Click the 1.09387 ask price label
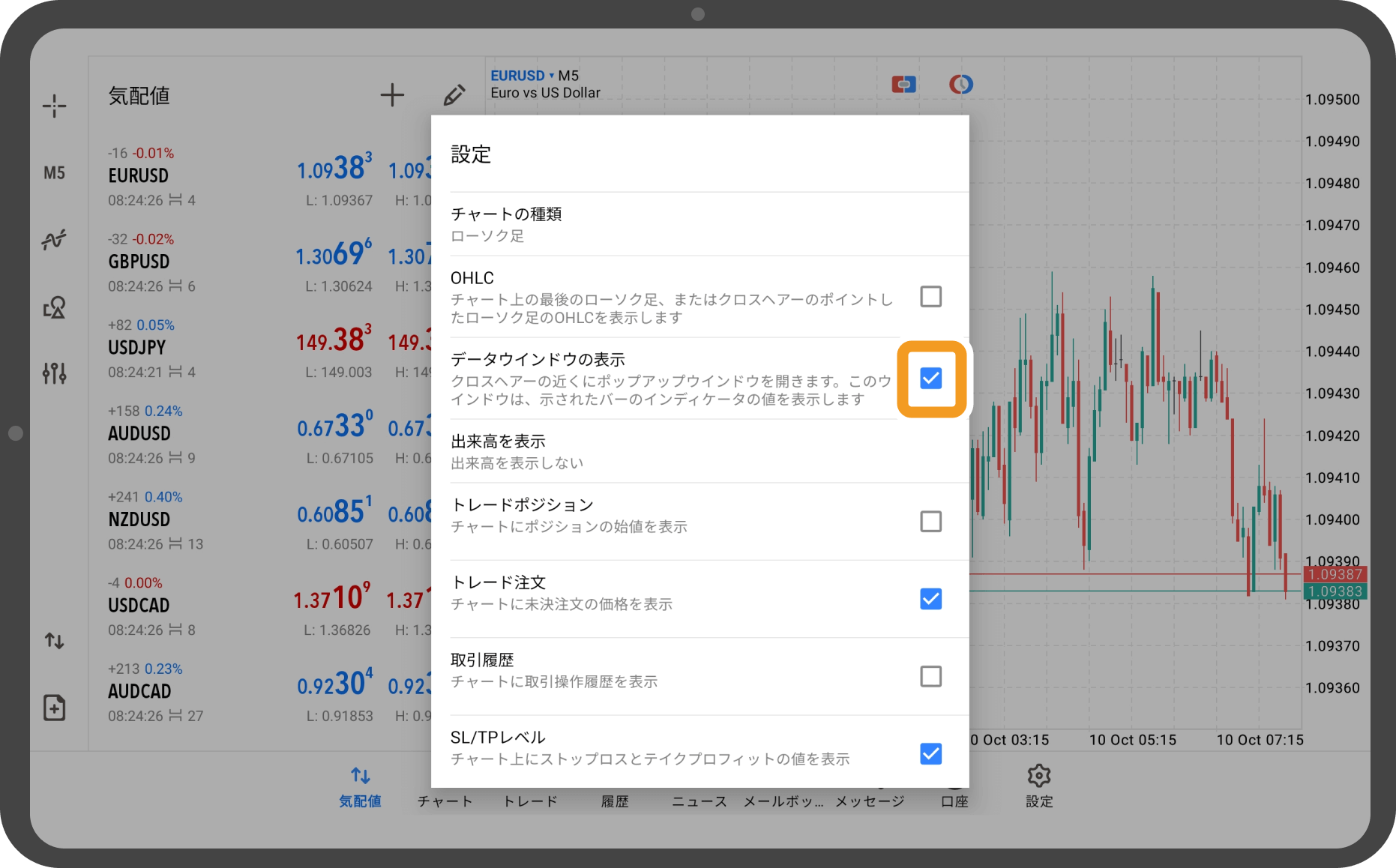Viewport: 1396px width, 868px height. pos(1335,575)
